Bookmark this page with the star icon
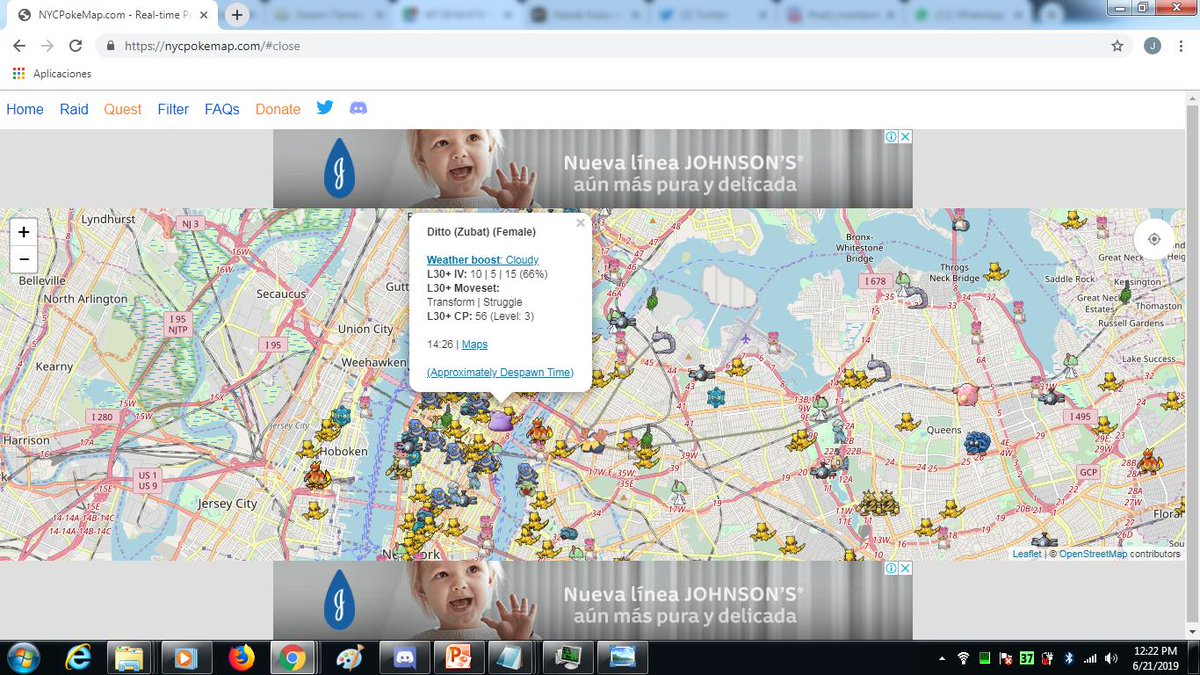The height and width of the screenshot is (675, 1200). pyautogui.click(x=1117, y=46)
